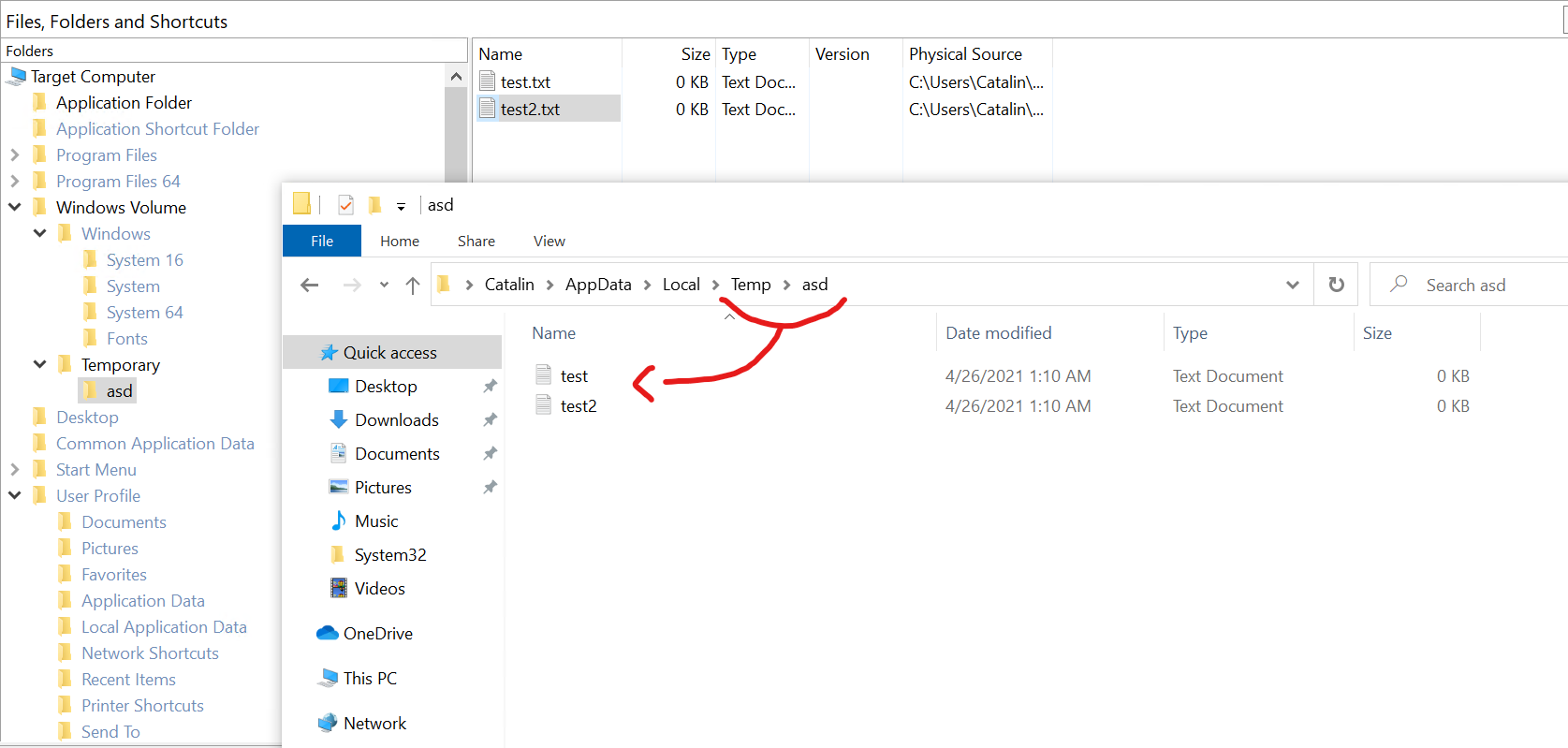Select the Target Computer root node
This screenshot has width=1568, height=748.
tap(93, 77)
